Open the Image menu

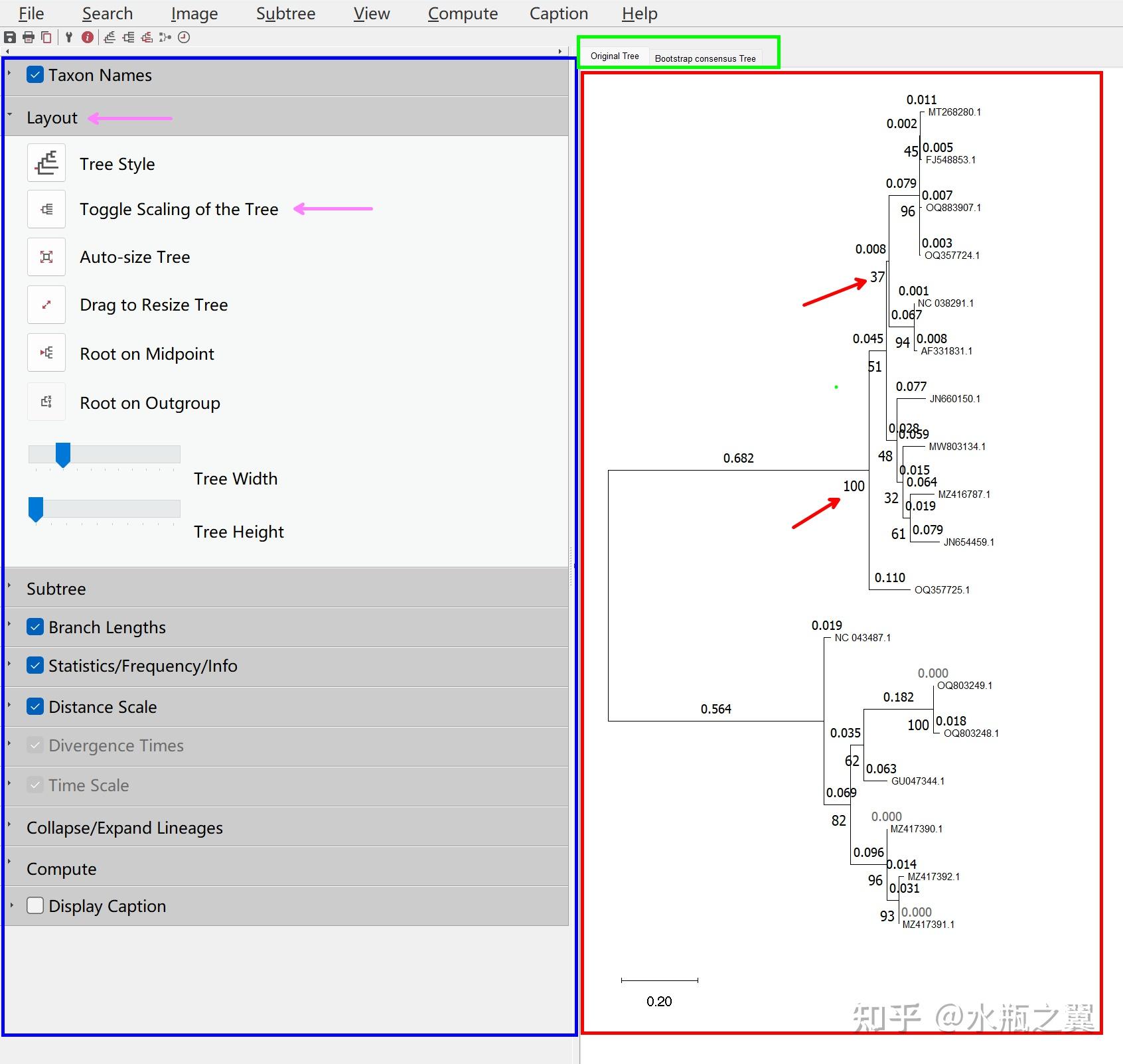click(x=194, y=13)
